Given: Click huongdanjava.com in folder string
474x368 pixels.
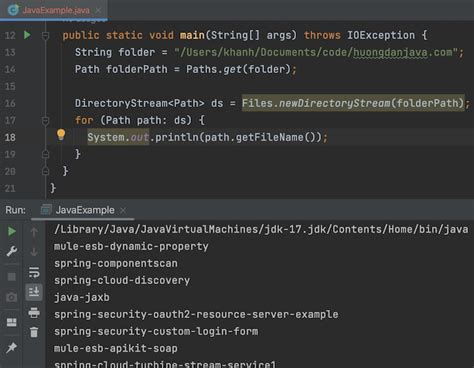Looking at the screenshot, I should point(403,52).
